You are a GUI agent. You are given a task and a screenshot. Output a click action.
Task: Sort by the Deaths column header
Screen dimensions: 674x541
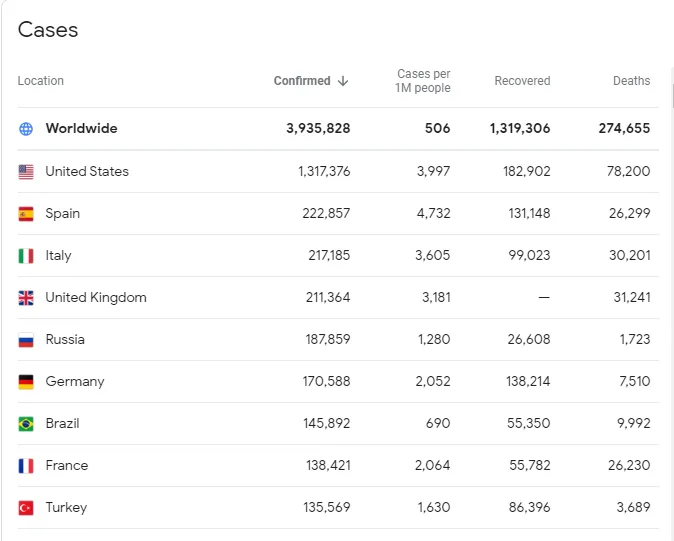click(631, 81)
